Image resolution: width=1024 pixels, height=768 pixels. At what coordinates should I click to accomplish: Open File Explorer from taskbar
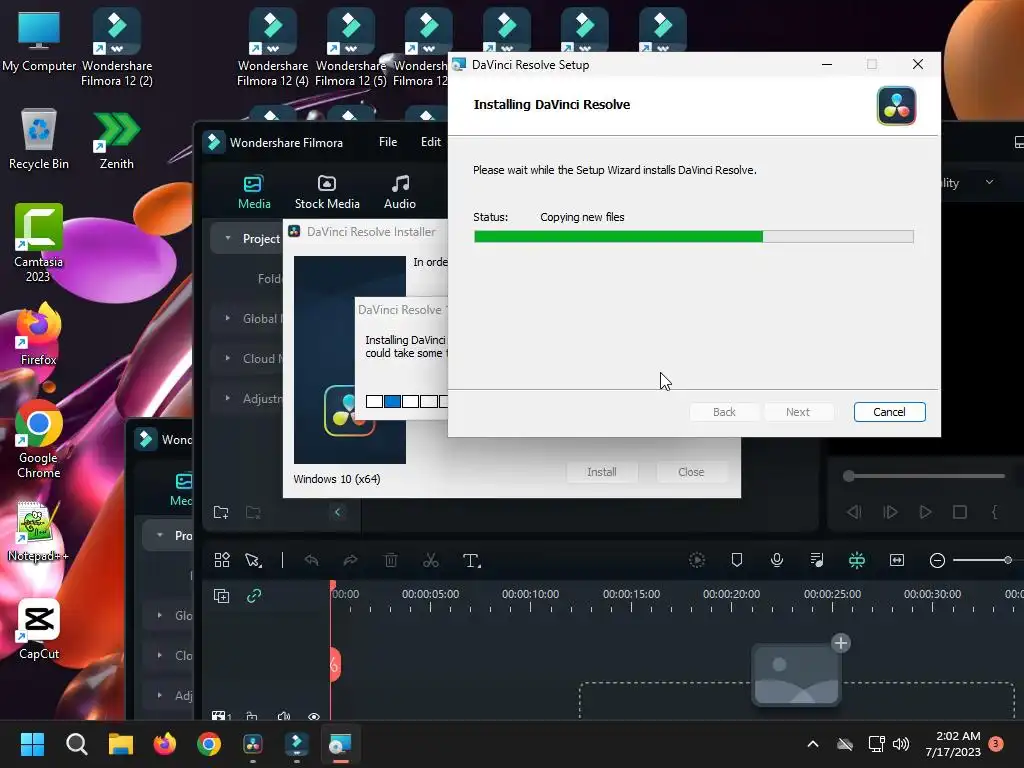tap(121, 744)
